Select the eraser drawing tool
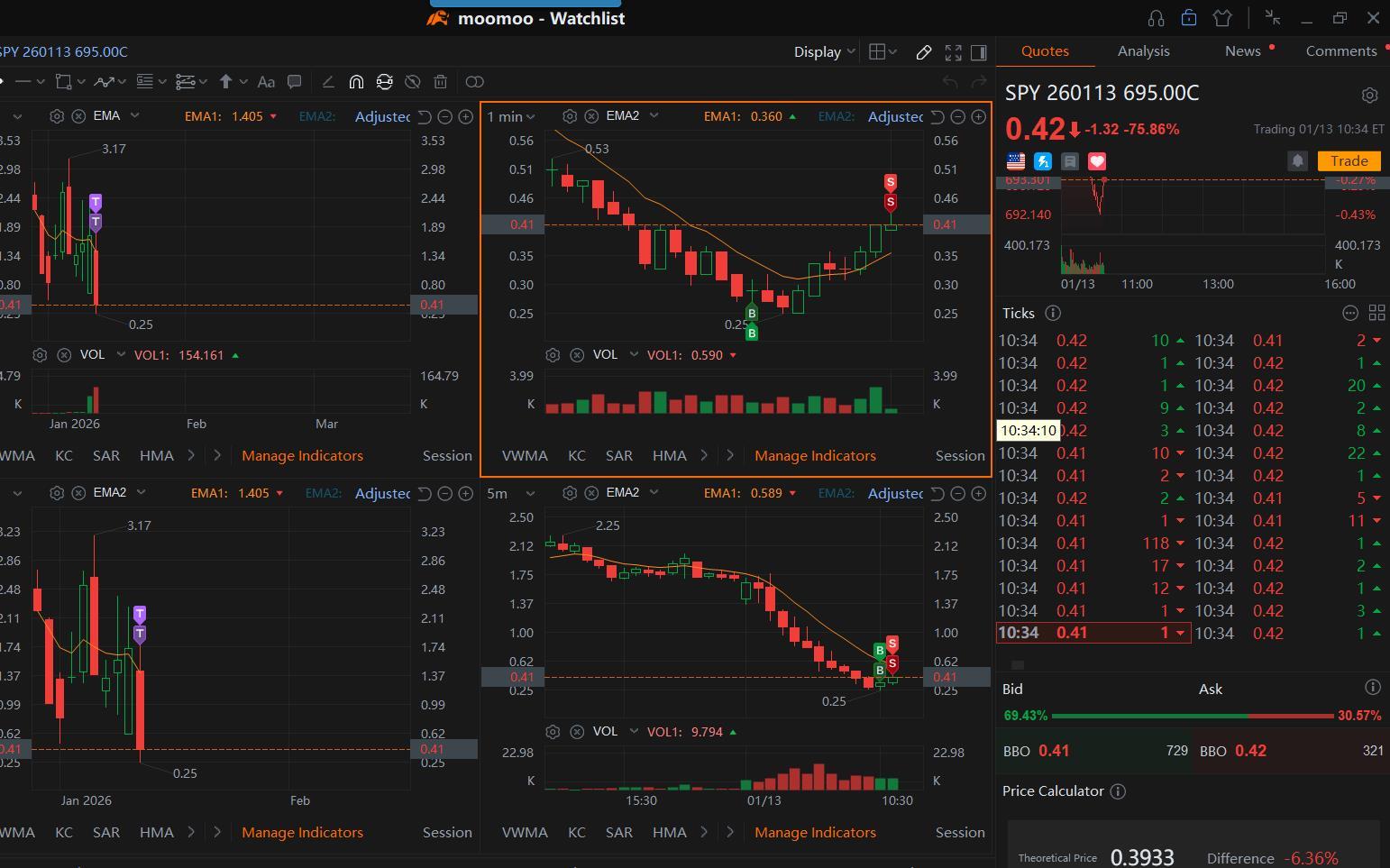 (x=328, y=82)
